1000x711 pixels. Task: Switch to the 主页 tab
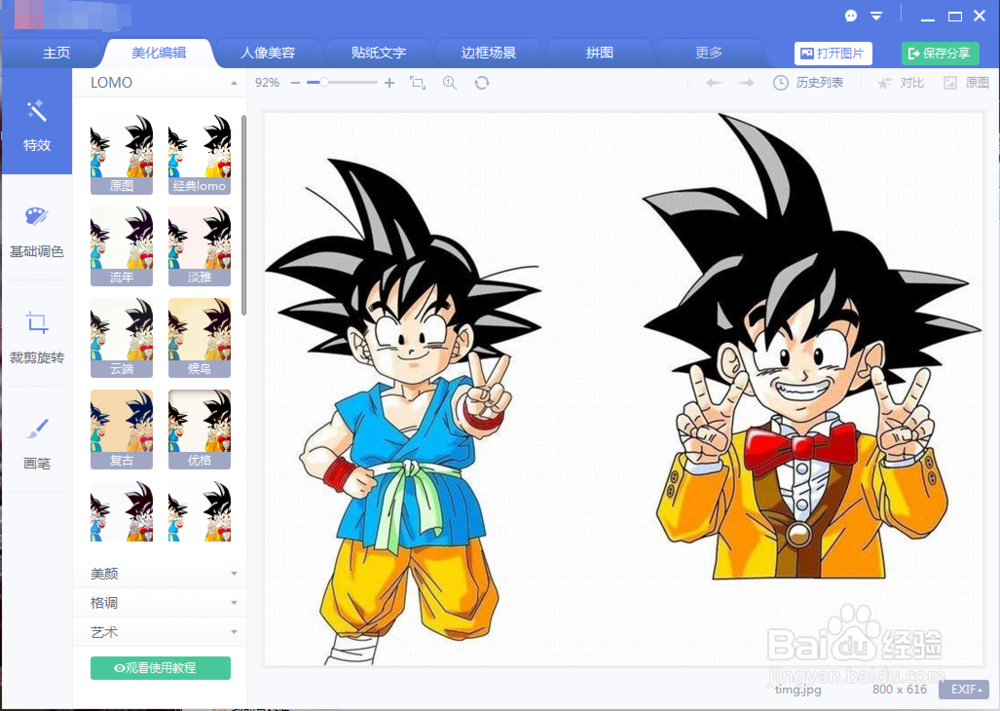56,53
